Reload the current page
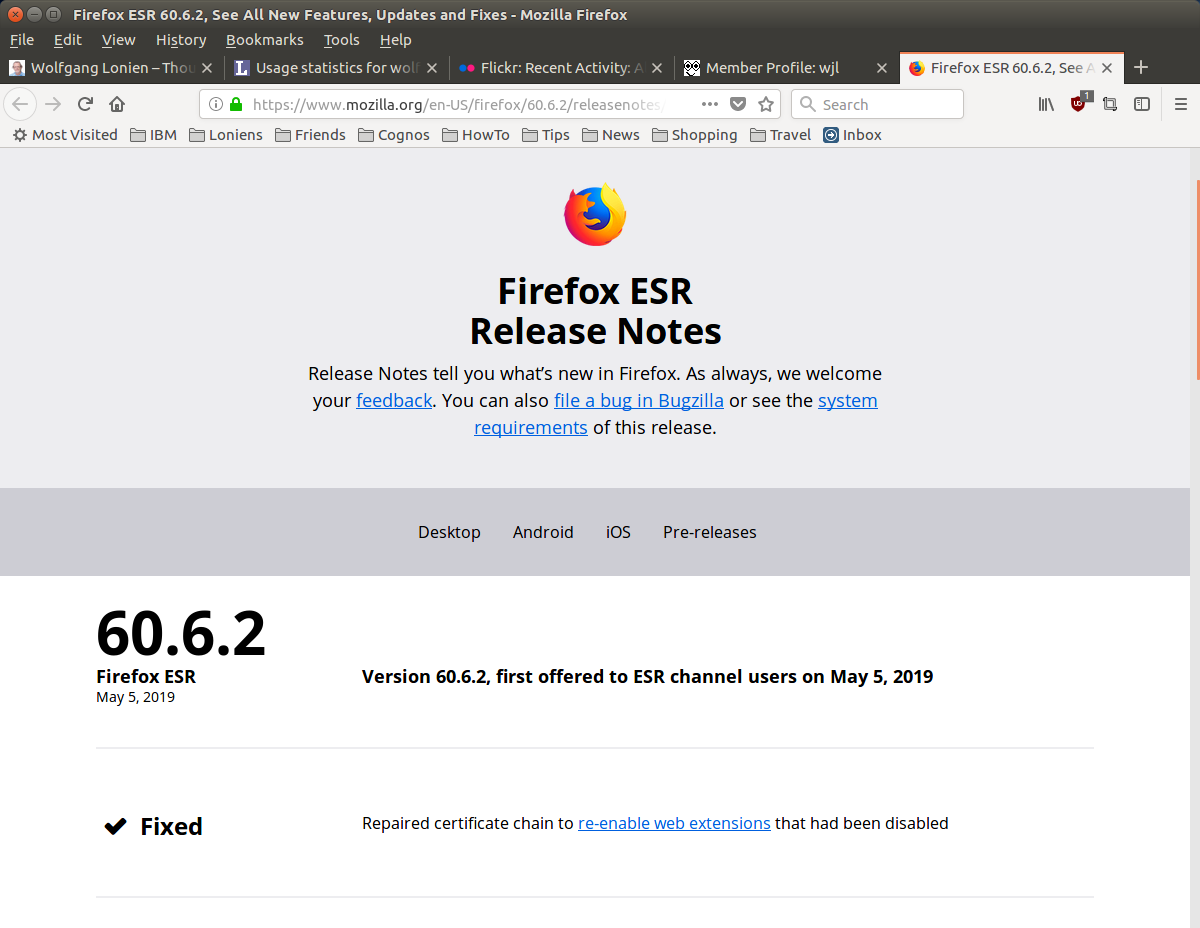This screenshot has height=928, width=1200. tap(86, 104)
